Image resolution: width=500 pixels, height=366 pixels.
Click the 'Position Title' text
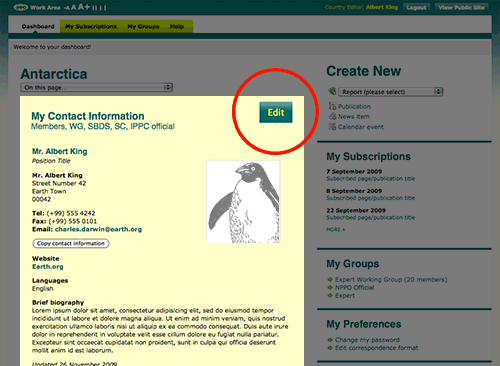point(51,161)
